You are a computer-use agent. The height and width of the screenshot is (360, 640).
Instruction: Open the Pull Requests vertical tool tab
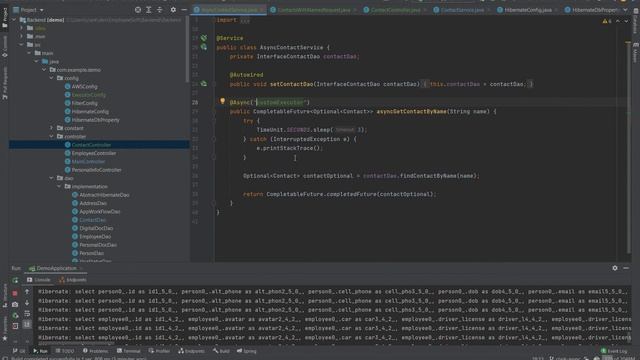coord(4,84)
